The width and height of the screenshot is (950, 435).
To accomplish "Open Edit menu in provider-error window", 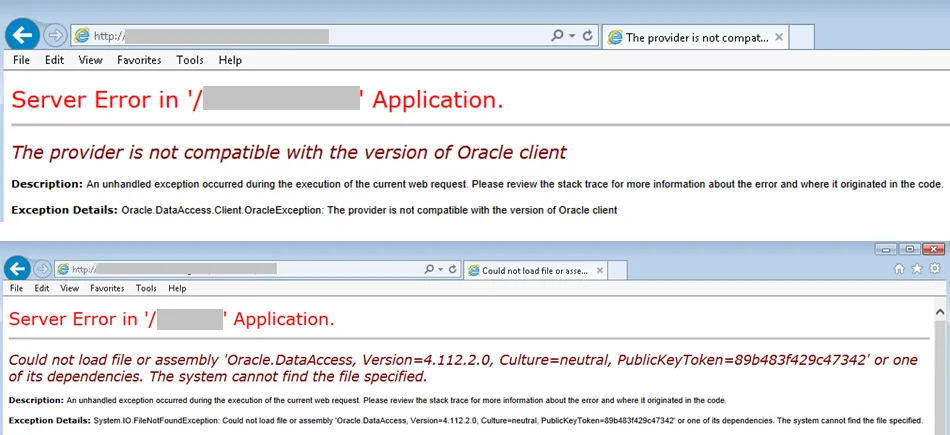I will [x=54, y=60].
